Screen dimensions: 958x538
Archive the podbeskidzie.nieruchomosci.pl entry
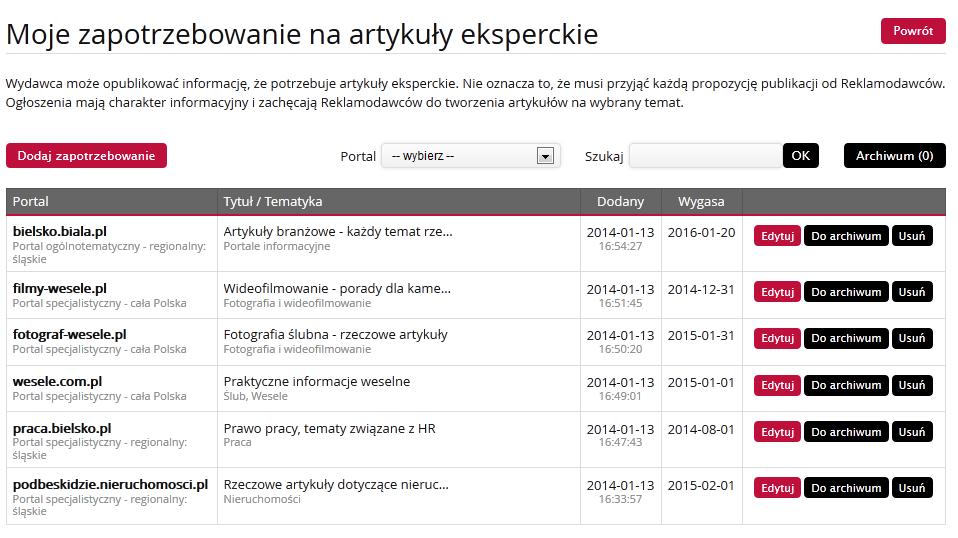846,488
